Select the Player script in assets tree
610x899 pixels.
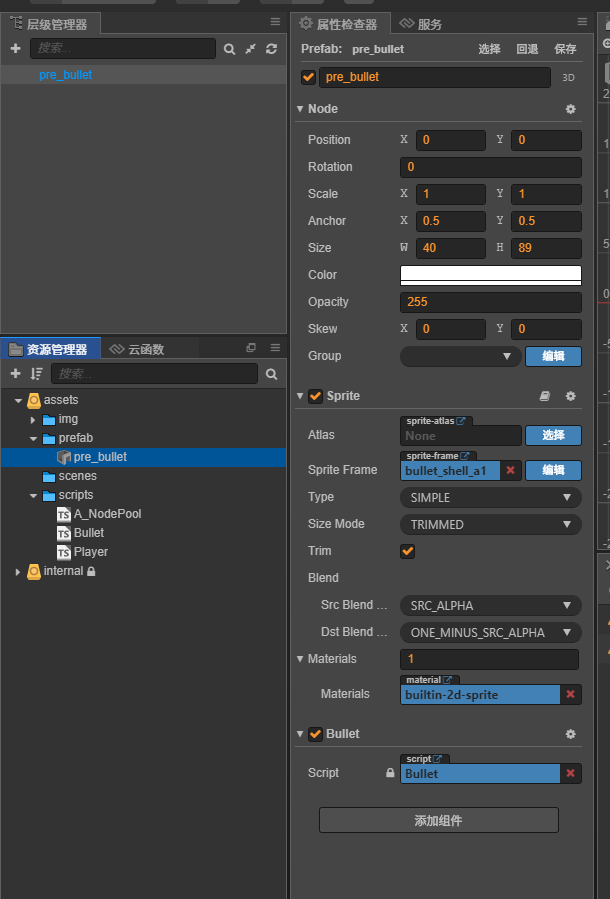[90, 552]
